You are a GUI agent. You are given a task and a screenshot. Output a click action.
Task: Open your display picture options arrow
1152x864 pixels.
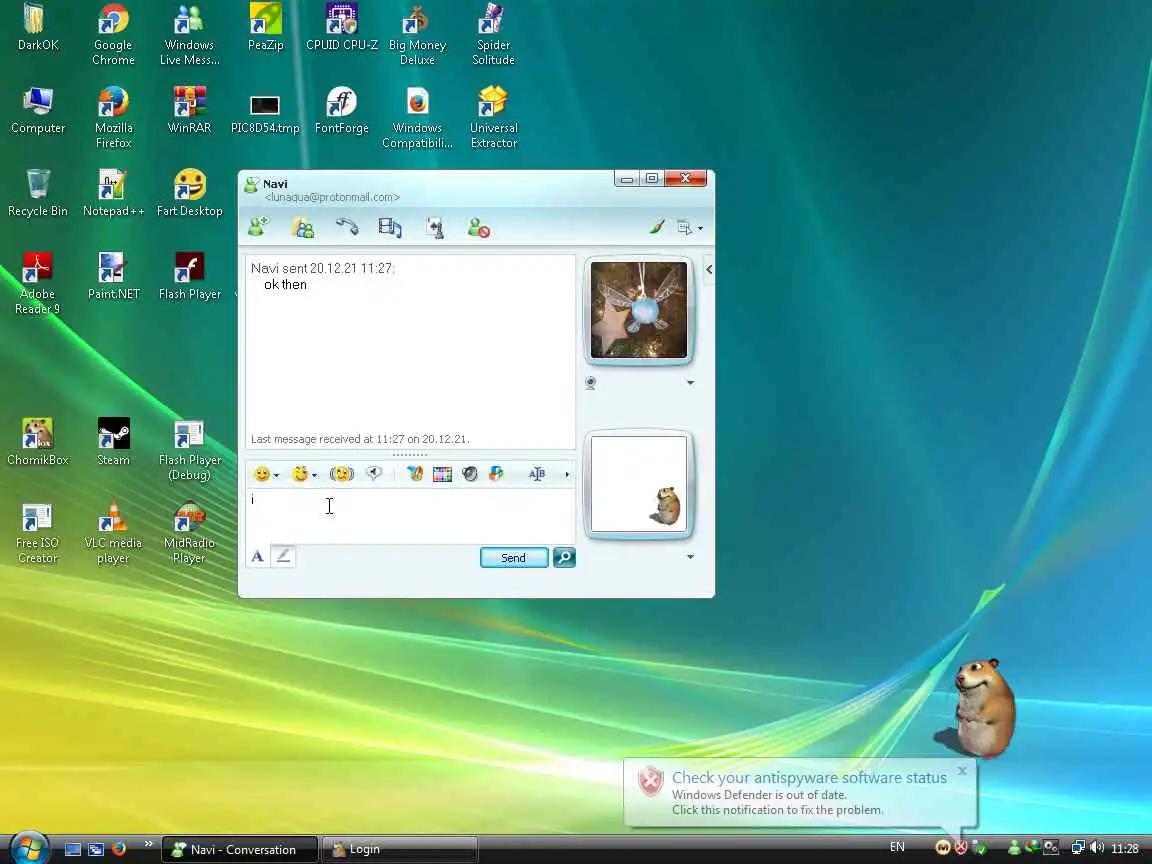(x=690, y=557)
